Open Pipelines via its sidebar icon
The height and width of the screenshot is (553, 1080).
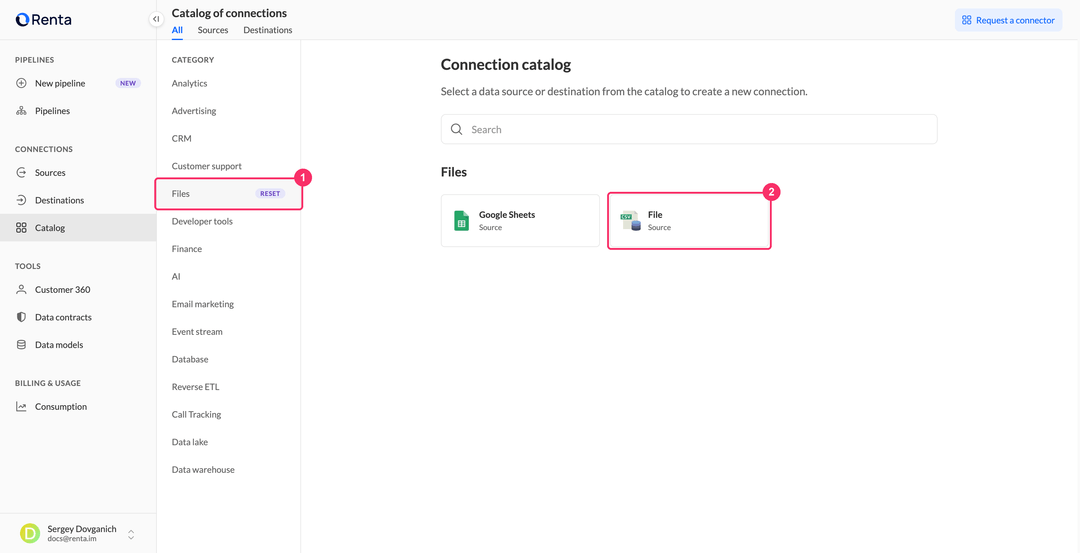click(x=21, y=111)
